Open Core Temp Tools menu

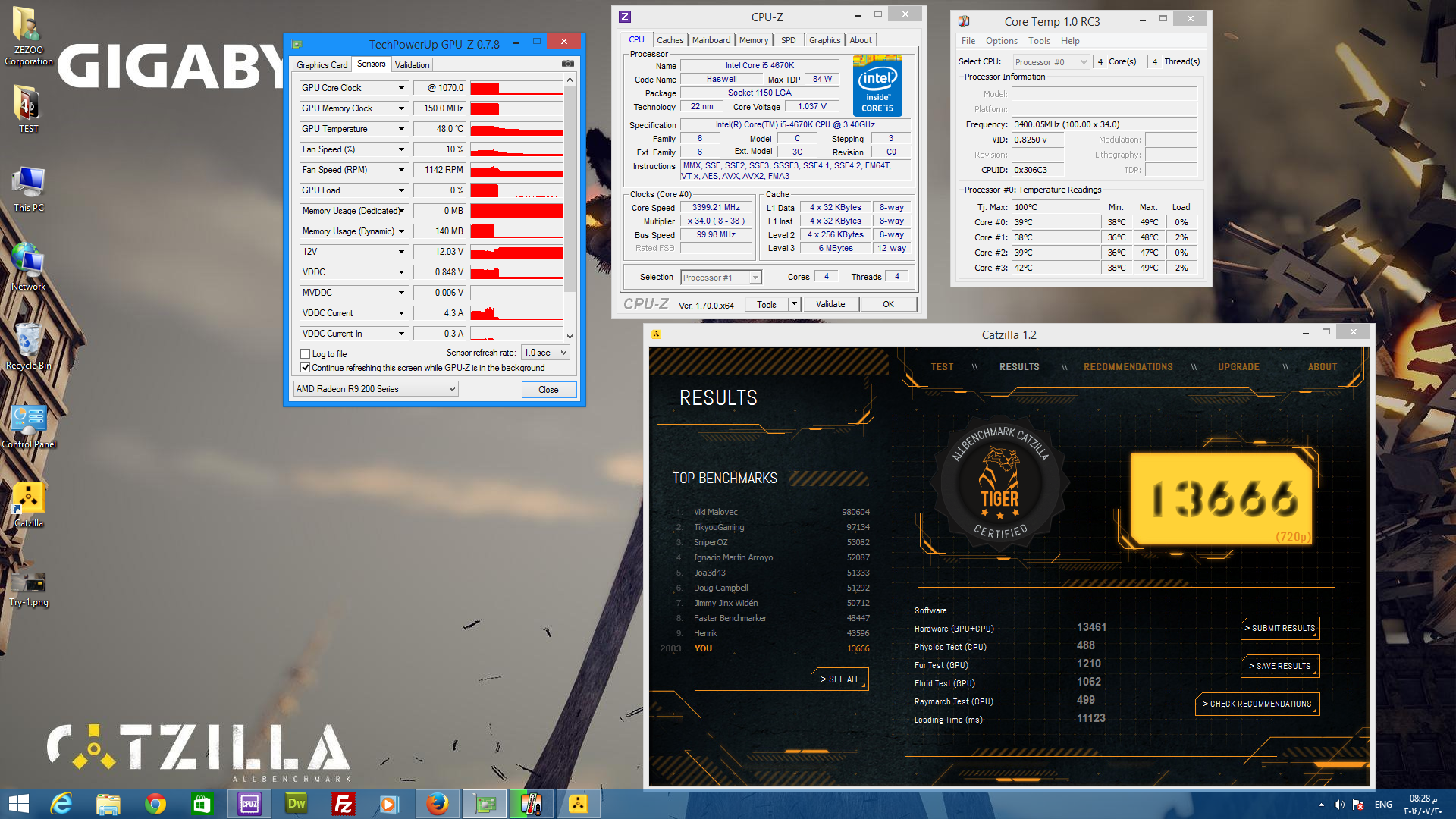coord(1039,41)
